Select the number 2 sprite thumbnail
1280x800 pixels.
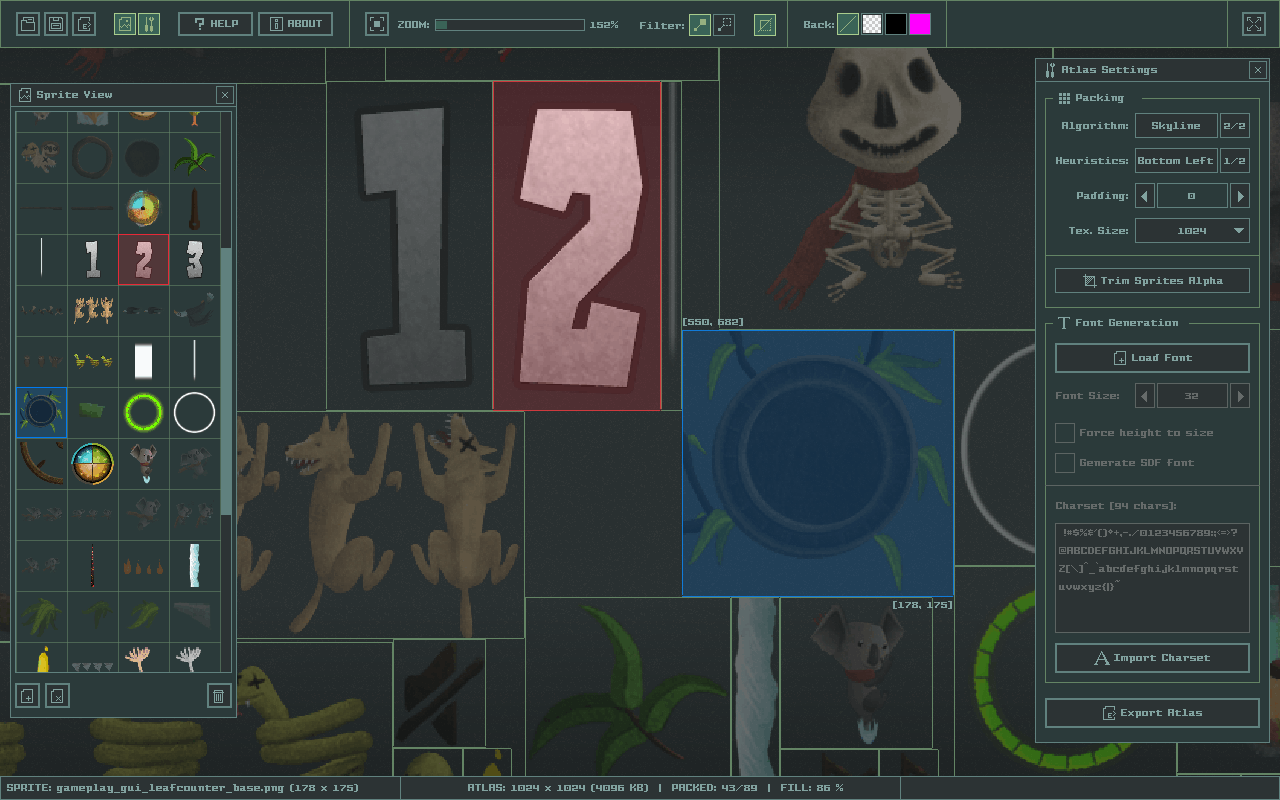click(144, 259)
